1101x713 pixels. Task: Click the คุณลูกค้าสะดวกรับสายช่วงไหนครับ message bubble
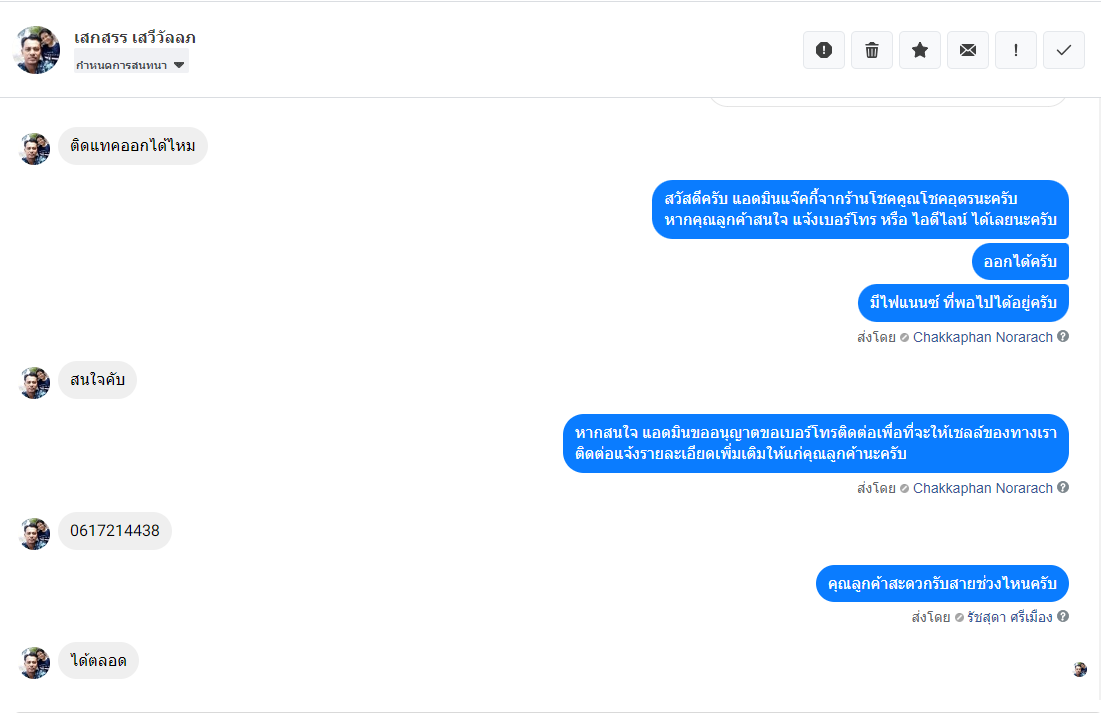[942, 584]
